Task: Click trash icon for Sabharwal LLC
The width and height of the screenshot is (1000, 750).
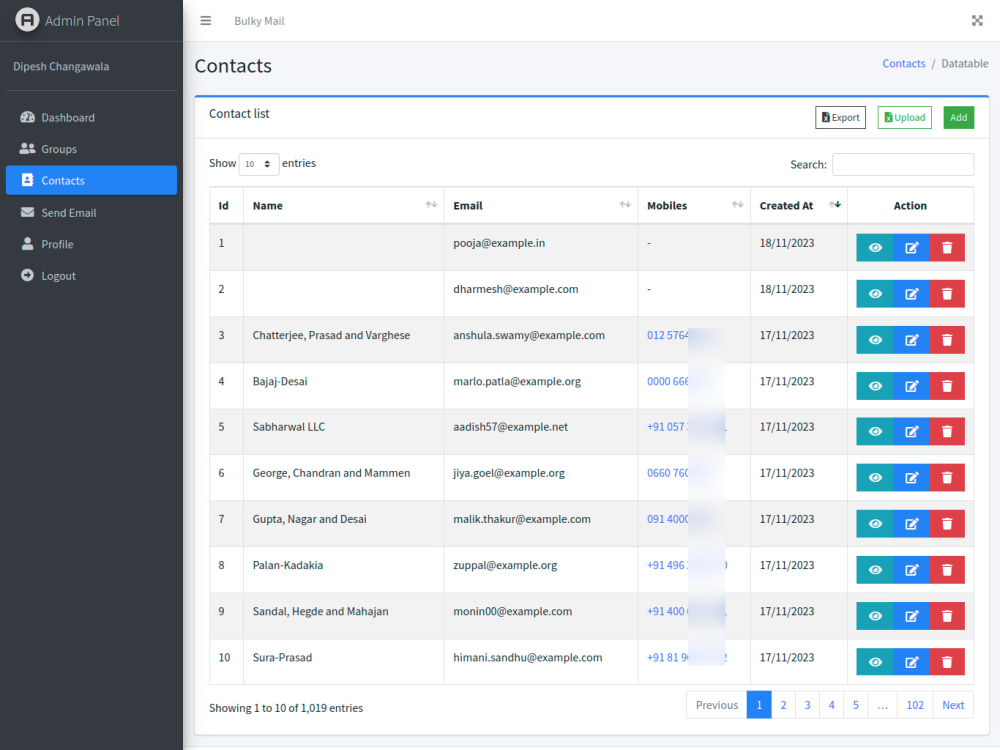Action: pyautogui.click(x=946, y=432)
